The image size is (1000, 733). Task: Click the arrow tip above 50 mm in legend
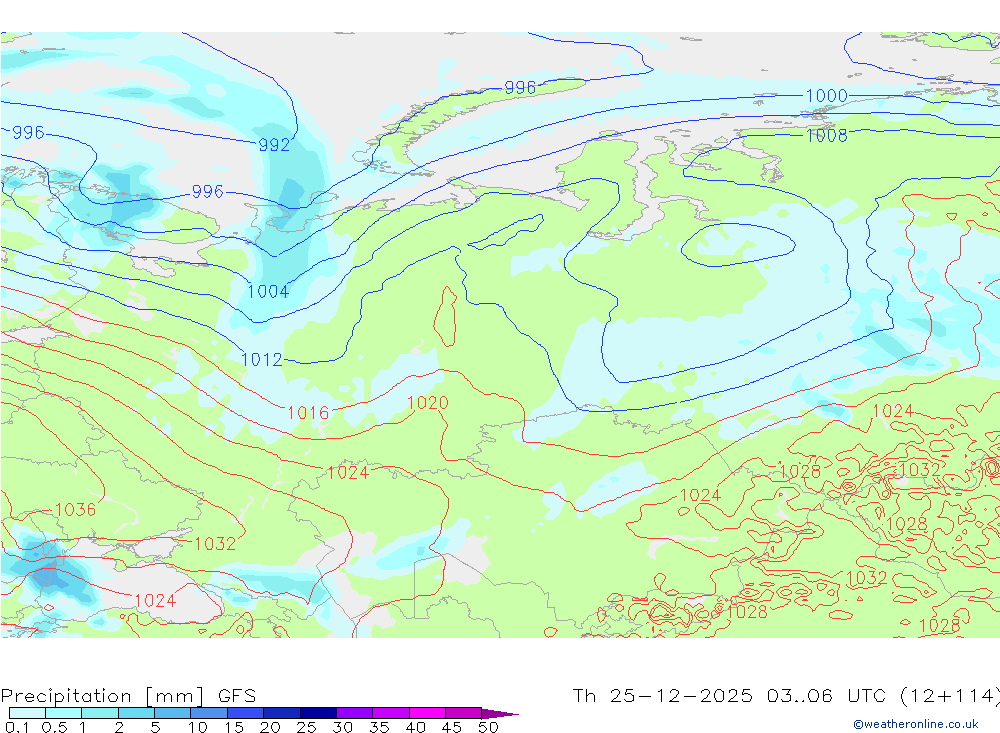(x=501, y=713)
